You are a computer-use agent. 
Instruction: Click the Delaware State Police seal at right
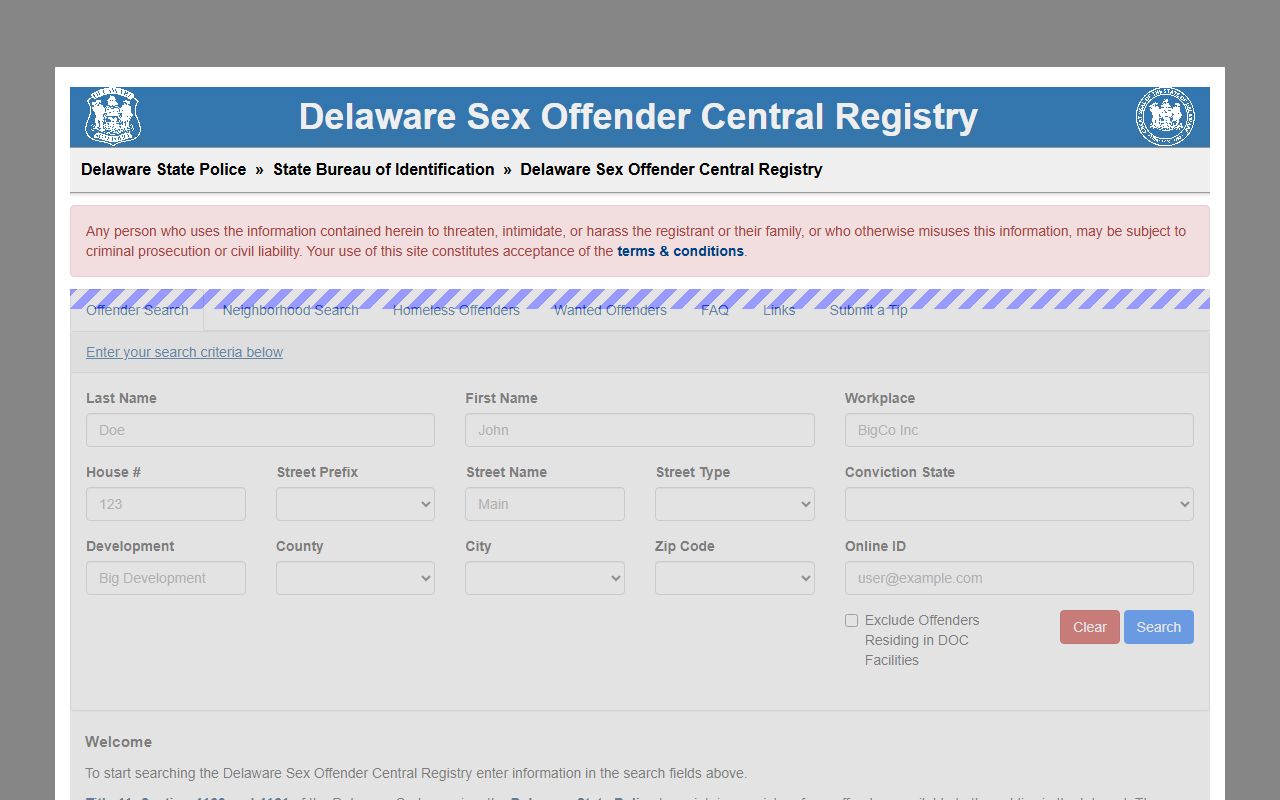1165,117
